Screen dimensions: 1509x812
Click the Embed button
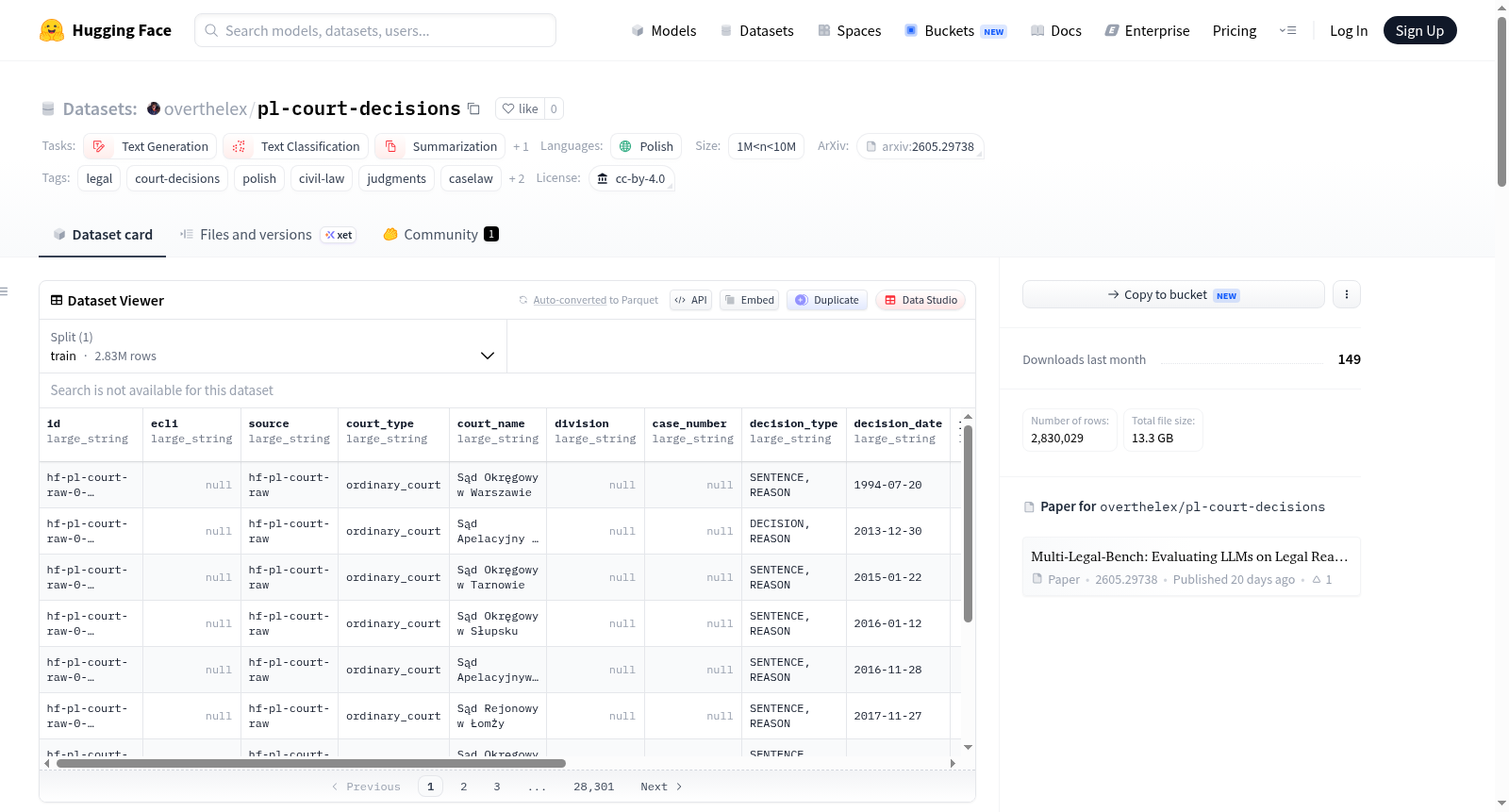click(749, 300)
